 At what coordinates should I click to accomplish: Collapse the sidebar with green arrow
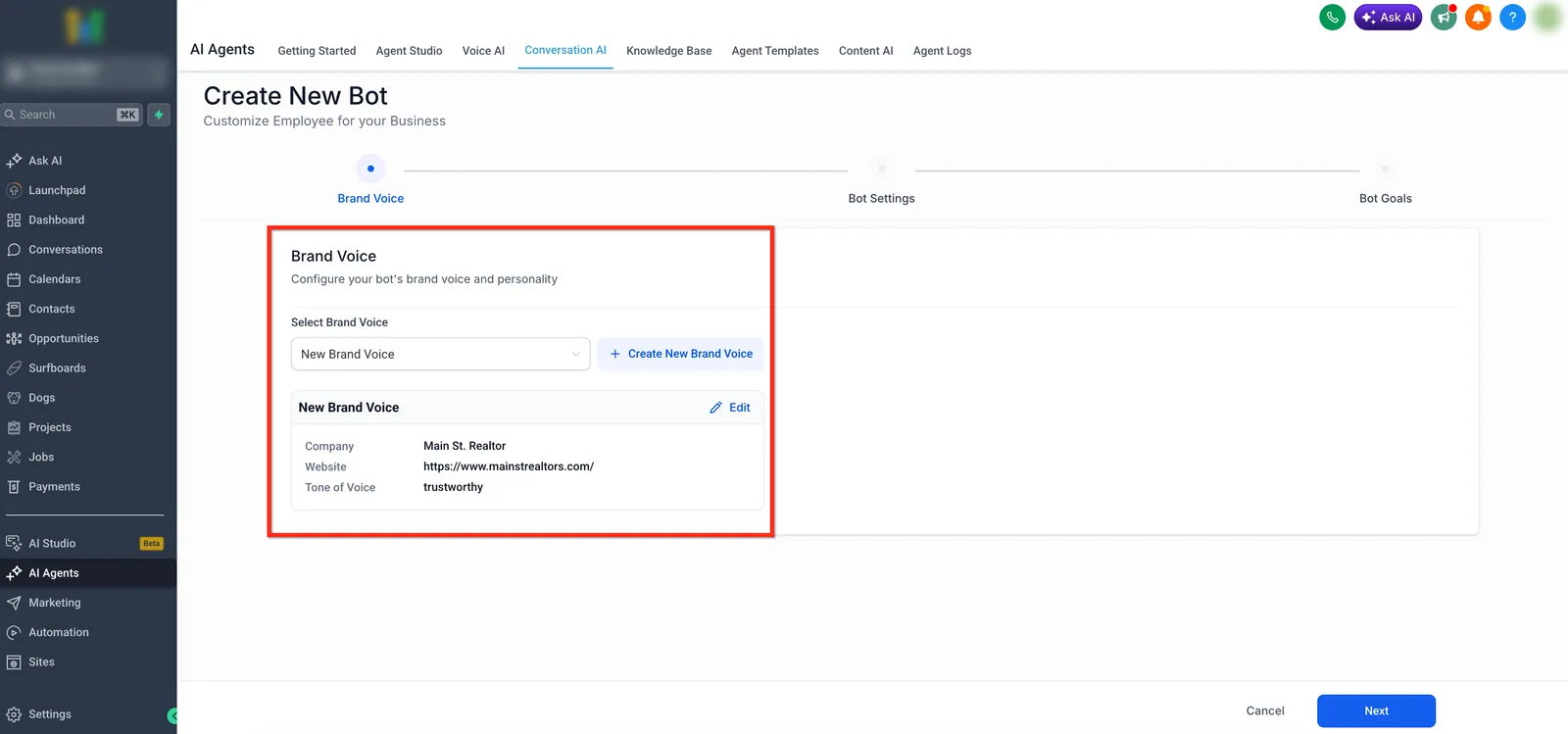(172, 715)
